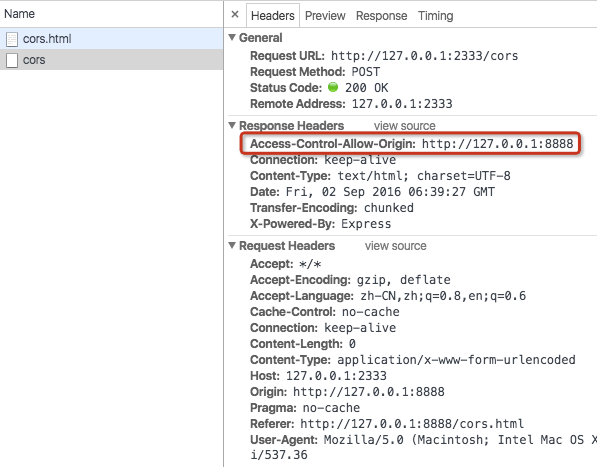Click the Name column header
Viewport: 597px width, 467px height.
tap(19, 14)
